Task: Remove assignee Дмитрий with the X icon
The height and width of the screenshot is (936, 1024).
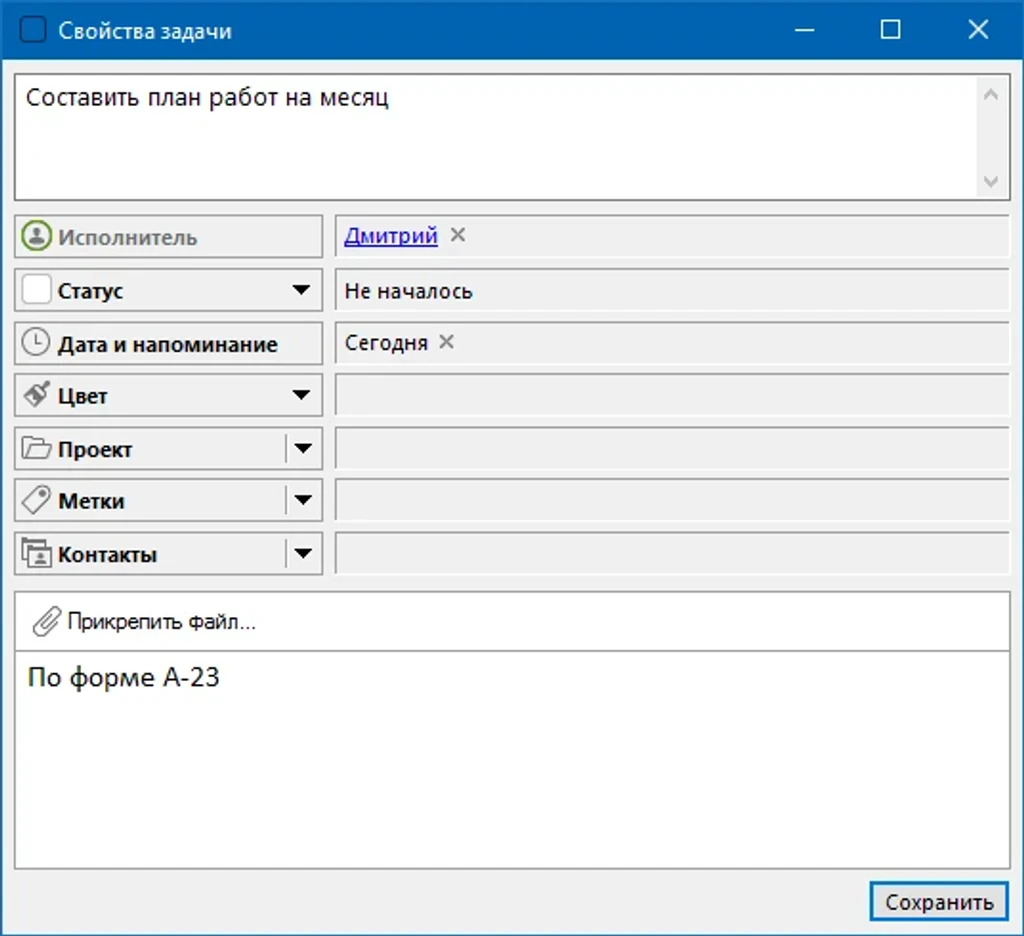Action: (458, 235)
